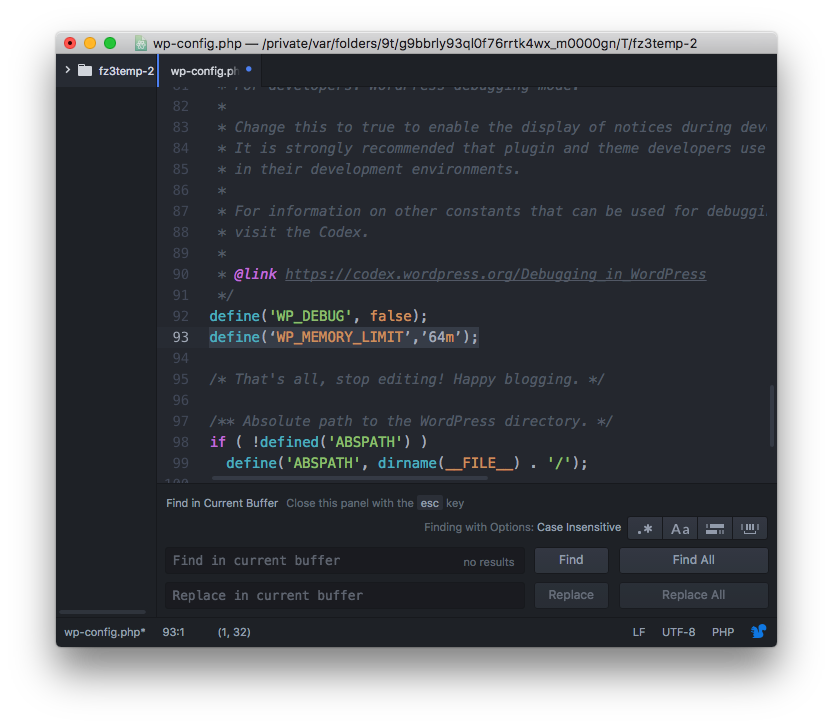Click the Find button
This screenshot has height=727, width=833.
571,560
